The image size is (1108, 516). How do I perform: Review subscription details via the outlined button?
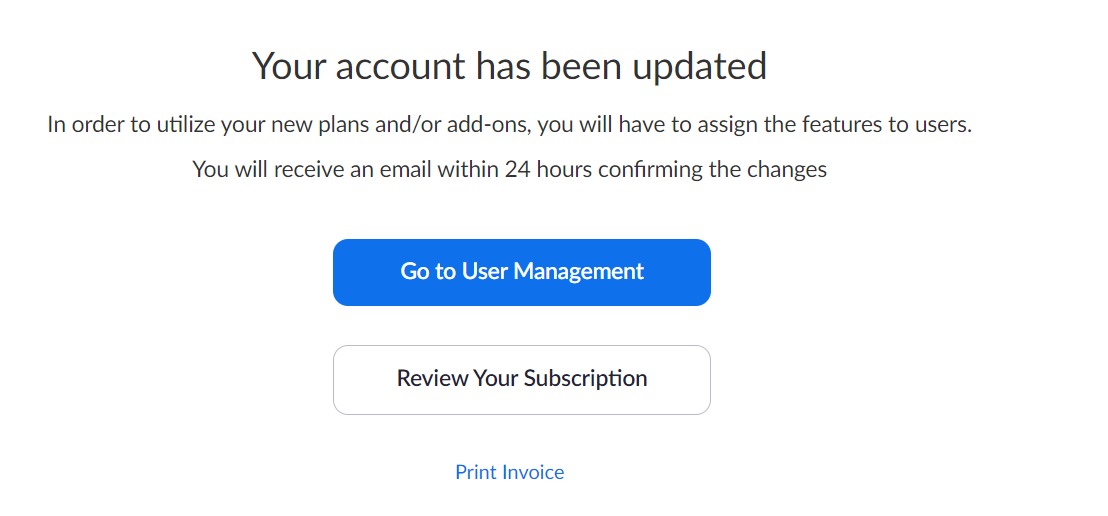521,380
